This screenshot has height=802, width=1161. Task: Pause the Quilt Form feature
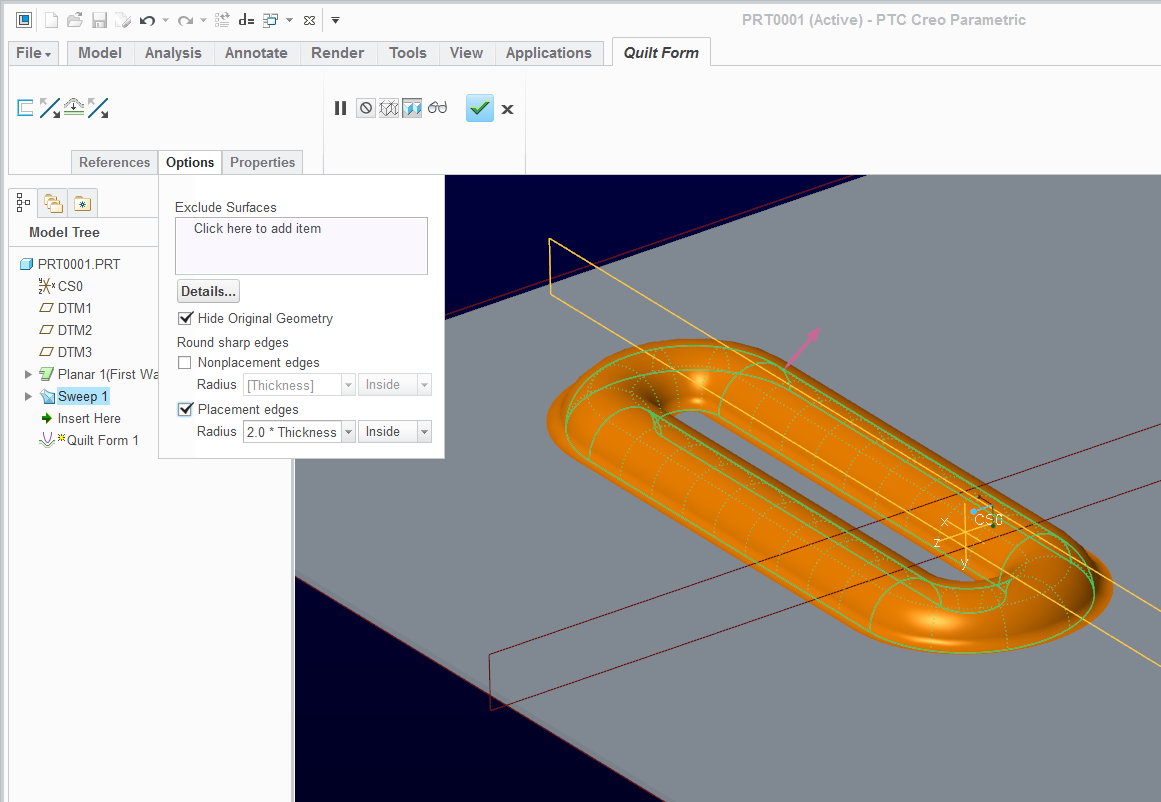[341, 108]
